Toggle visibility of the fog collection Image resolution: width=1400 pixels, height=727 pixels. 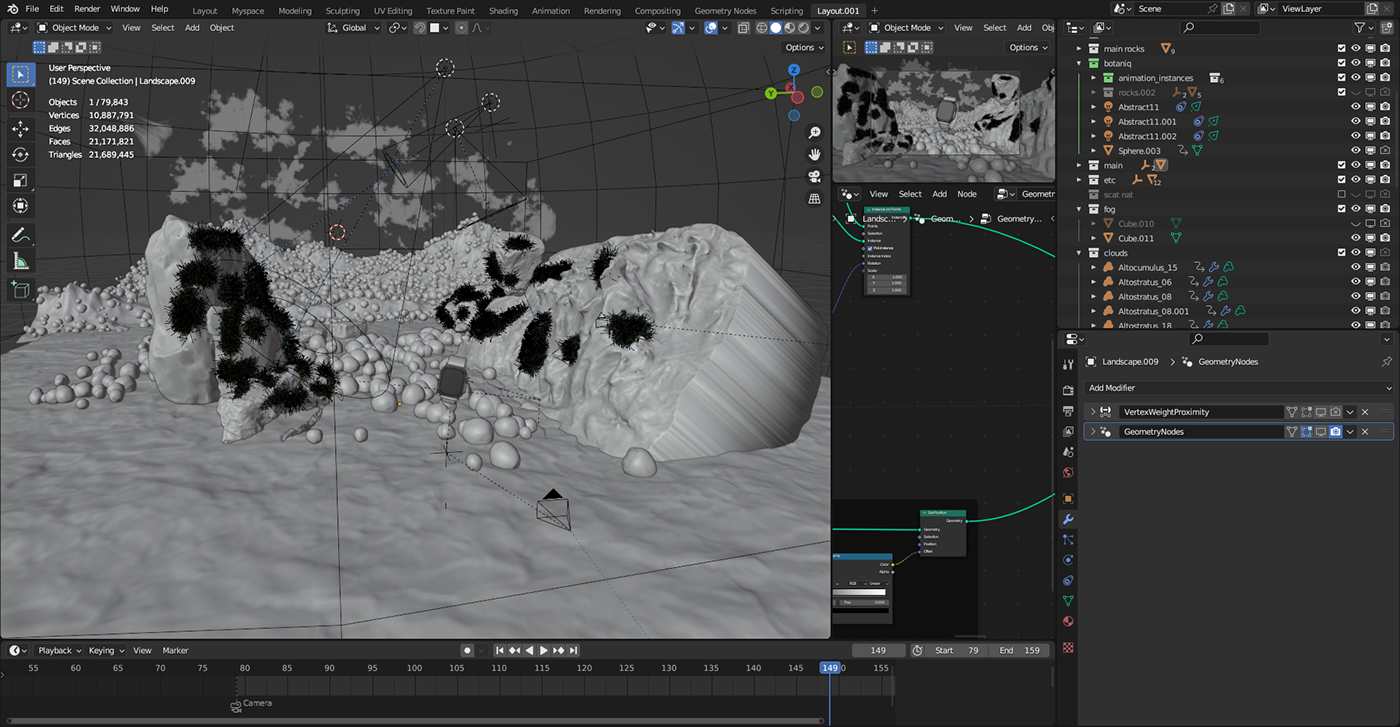pyautogui.click(x=1356, y=209)
